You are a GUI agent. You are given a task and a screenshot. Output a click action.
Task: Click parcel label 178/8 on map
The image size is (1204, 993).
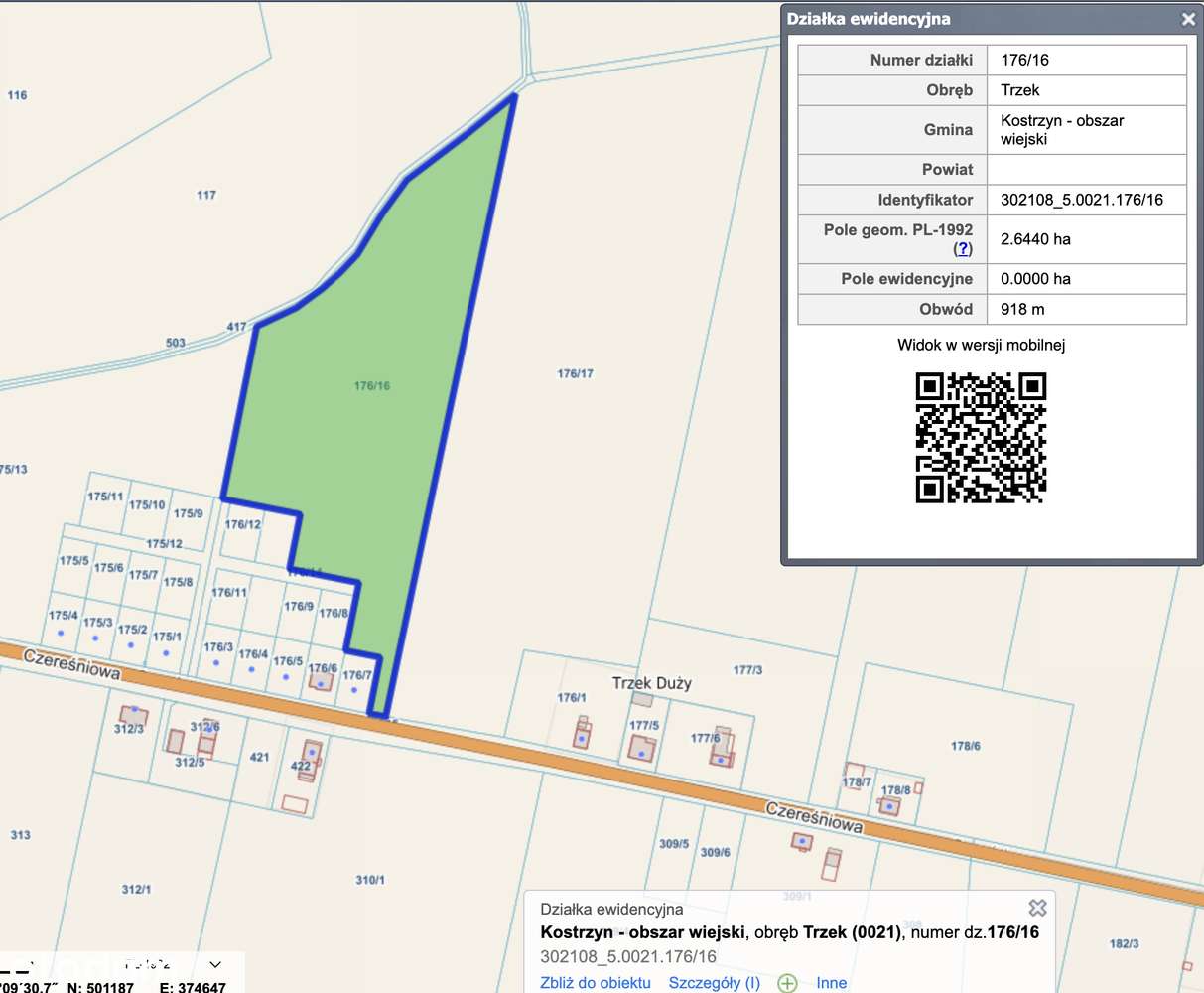[x=896, y=790]
